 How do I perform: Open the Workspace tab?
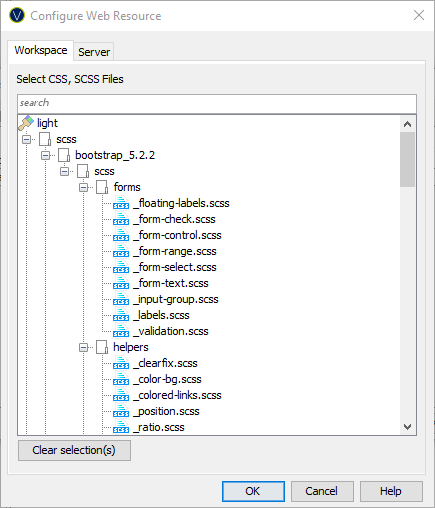click(x=41, y=50)
